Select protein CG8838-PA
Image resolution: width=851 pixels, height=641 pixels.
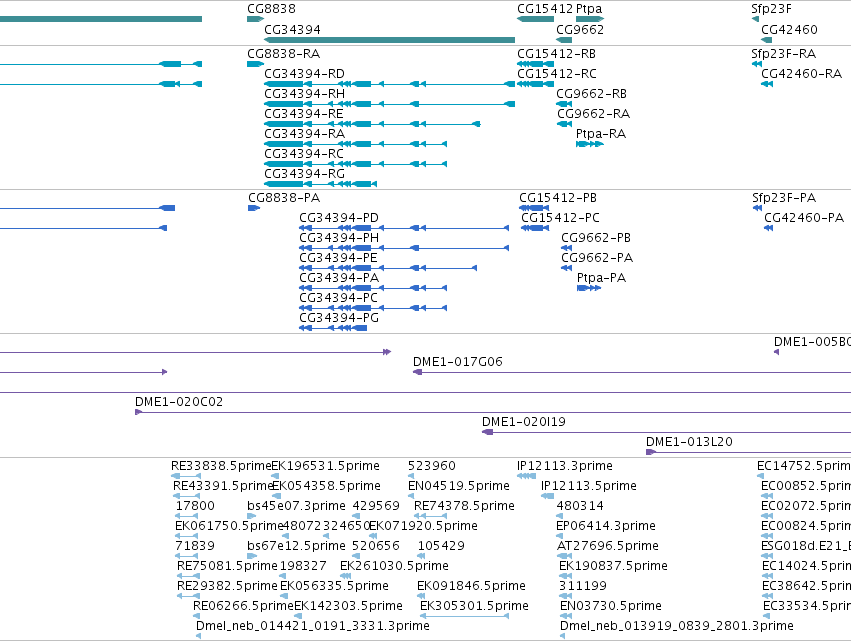(284, 198)
